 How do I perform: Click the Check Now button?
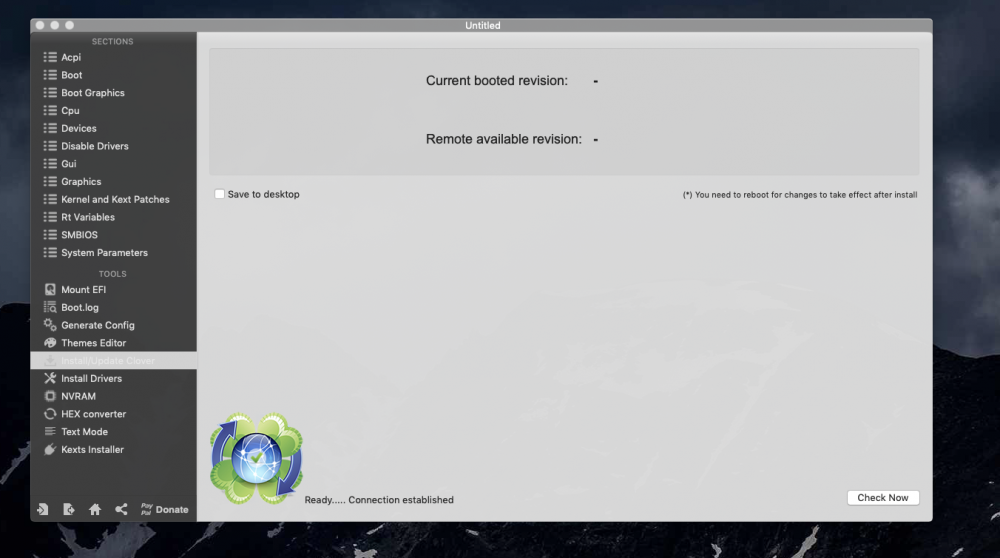coord(883,498)
